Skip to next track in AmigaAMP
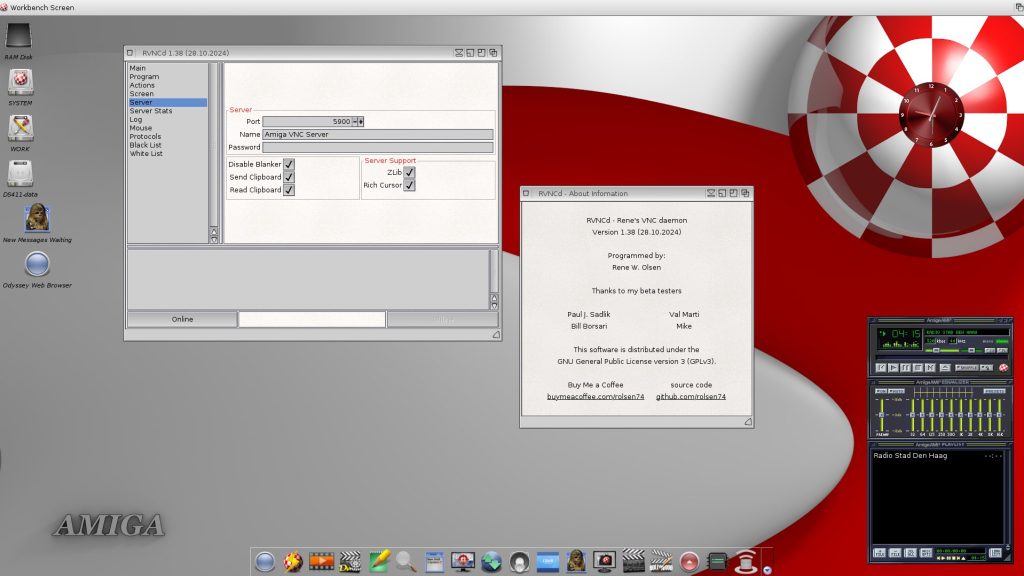Screen dimensions: 1024x576 pos(931,368)
